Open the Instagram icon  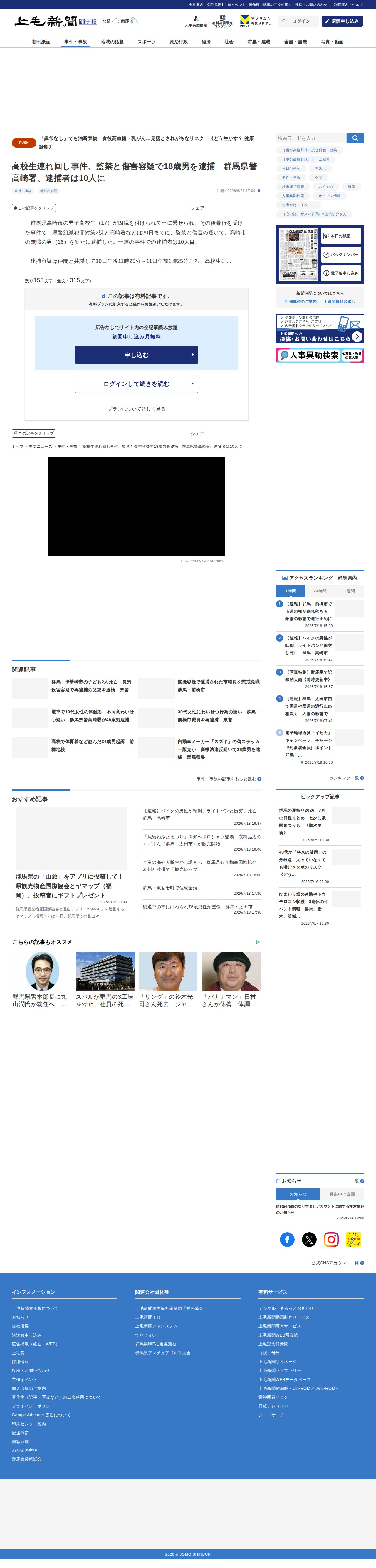point(331,1239)
